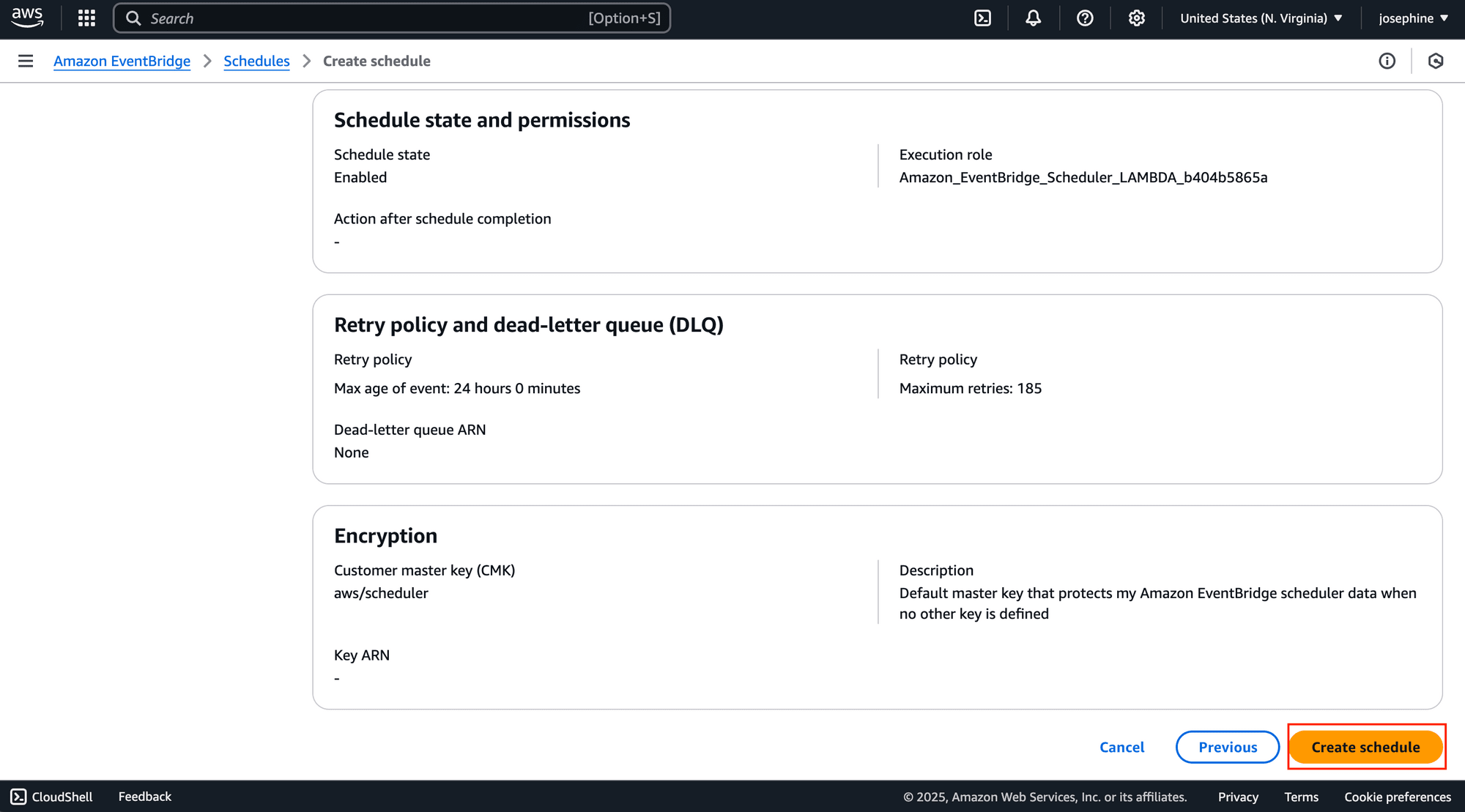
Task: Open Feedback in the footer
Action: (145, 797)
